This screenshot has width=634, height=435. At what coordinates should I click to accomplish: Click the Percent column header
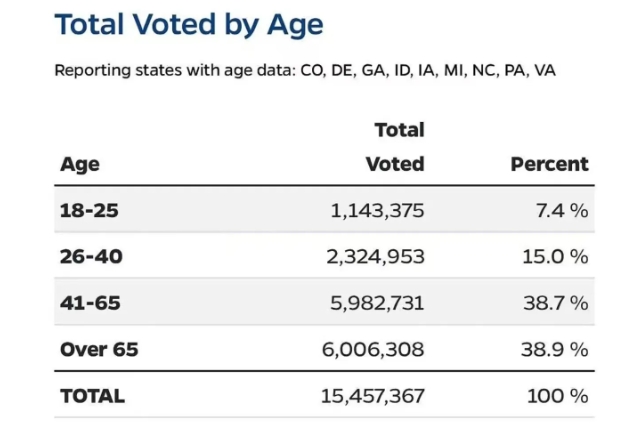pos(549,164)
